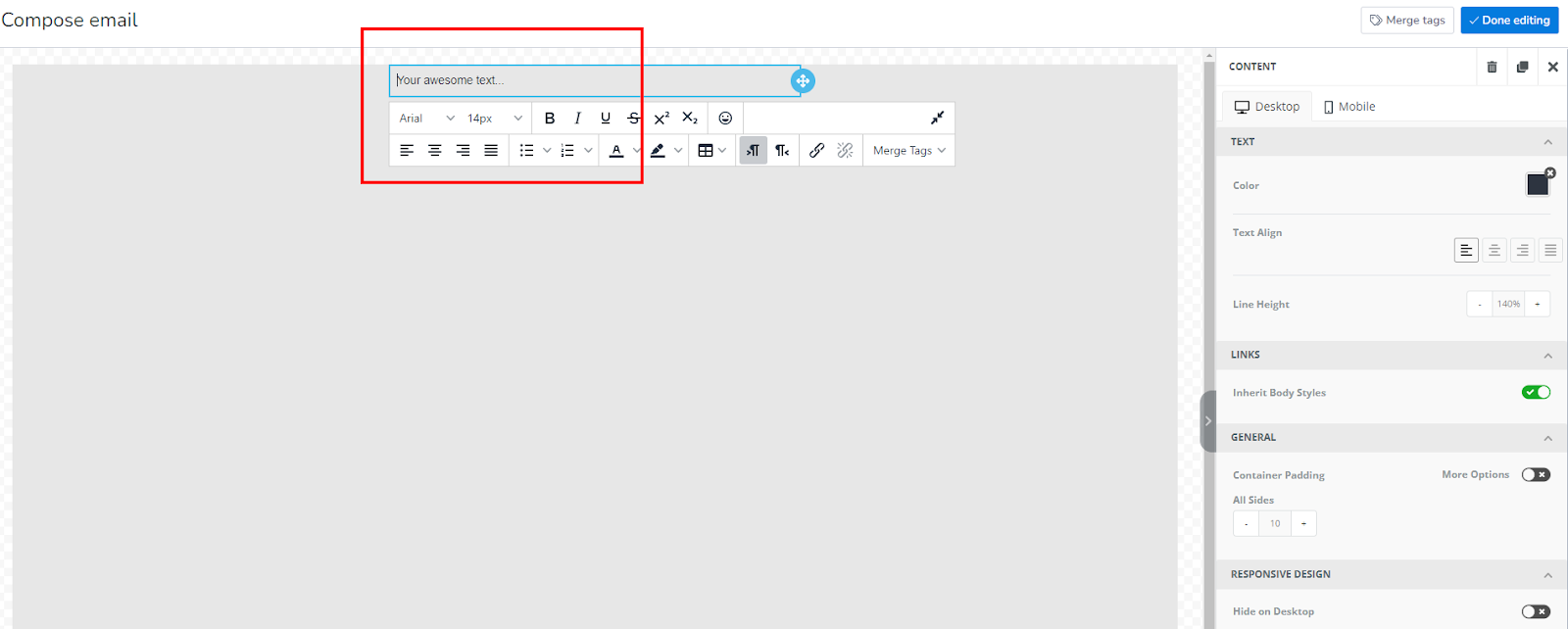Insert a link into the text
The height and width of the screenshot is (629, 1568).
pos(816,151)
